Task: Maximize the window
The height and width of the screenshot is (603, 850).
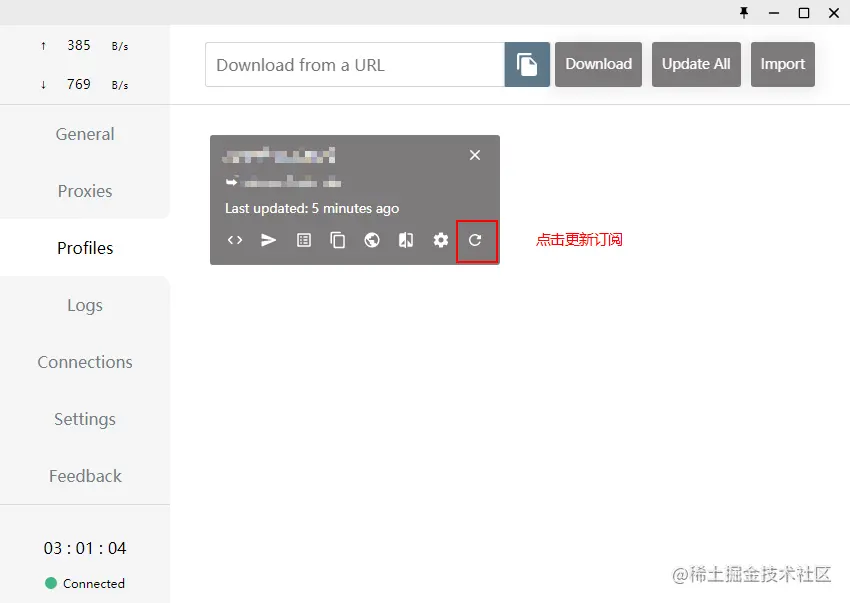Action: coord(804,12)
